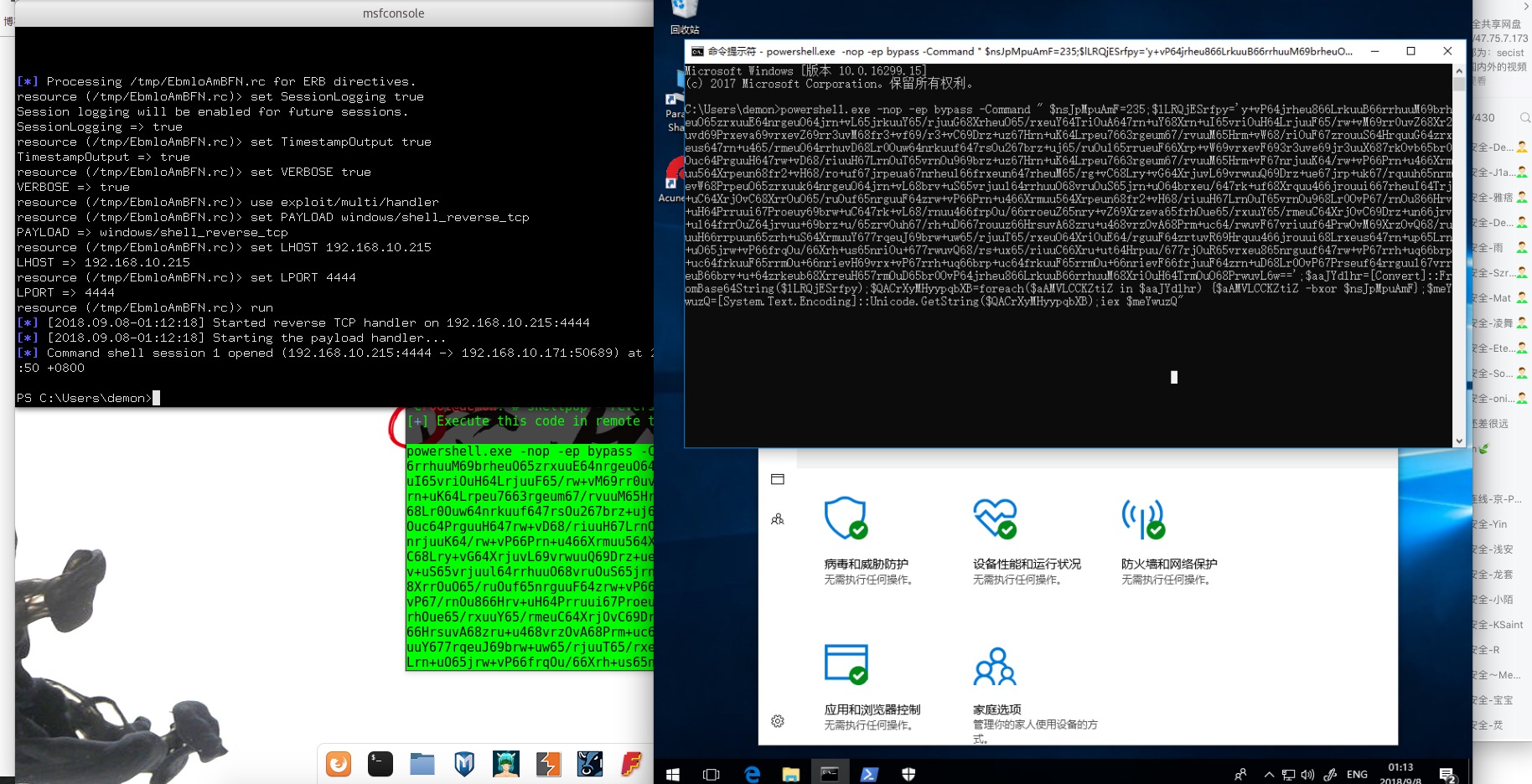Select the 安全-雅痞 contact in the chat list
Viewport: 1532px width, 784px height.
click(1501, 198)
